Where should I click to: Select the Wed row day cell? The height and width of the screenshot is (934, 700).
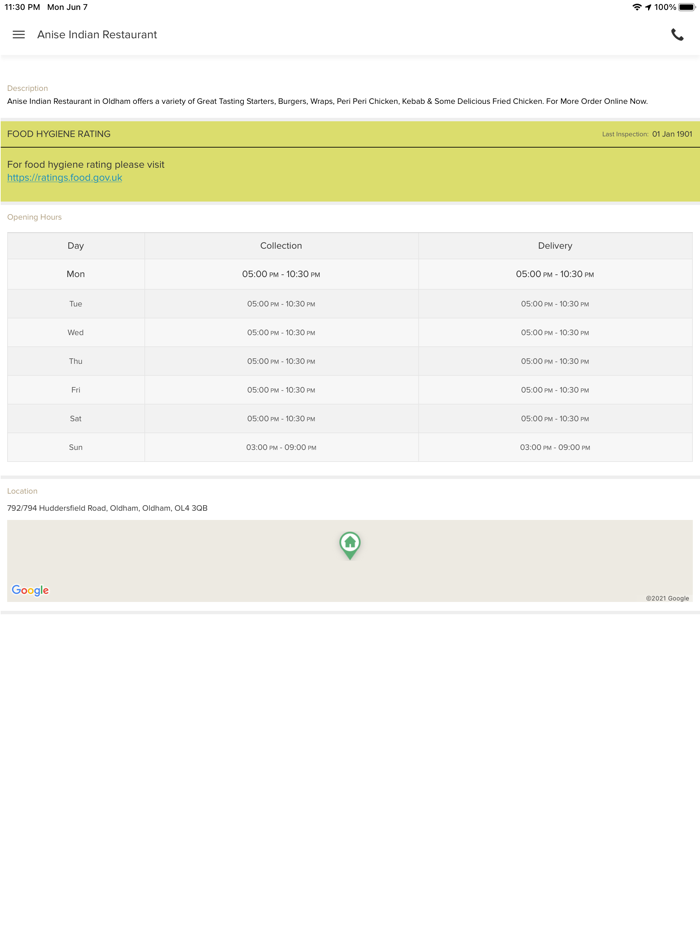click(x=76, y=332)
